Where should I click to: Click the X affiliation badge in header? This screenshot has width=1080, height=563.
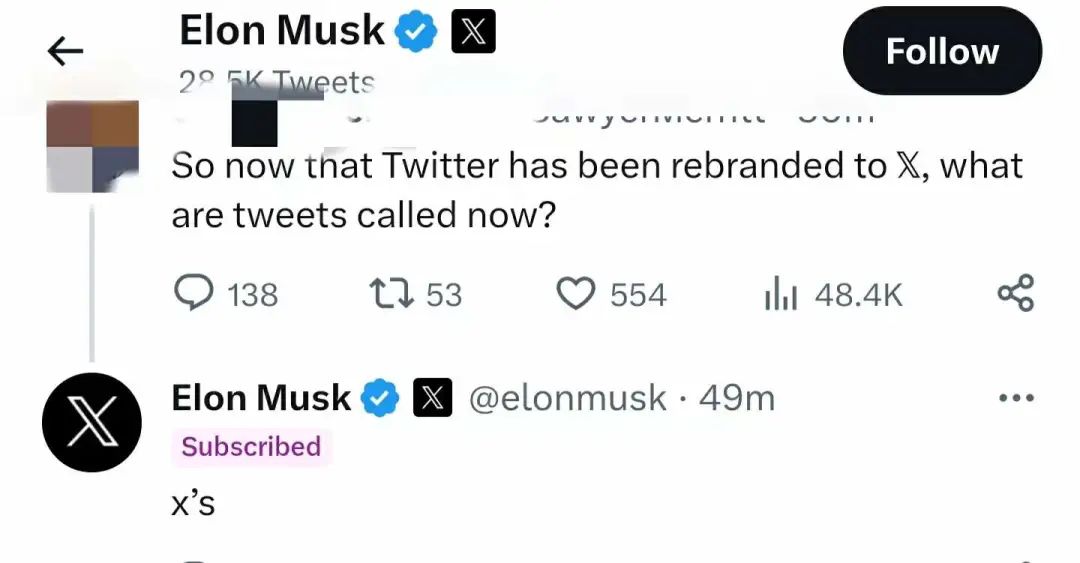tap(474, 32)
